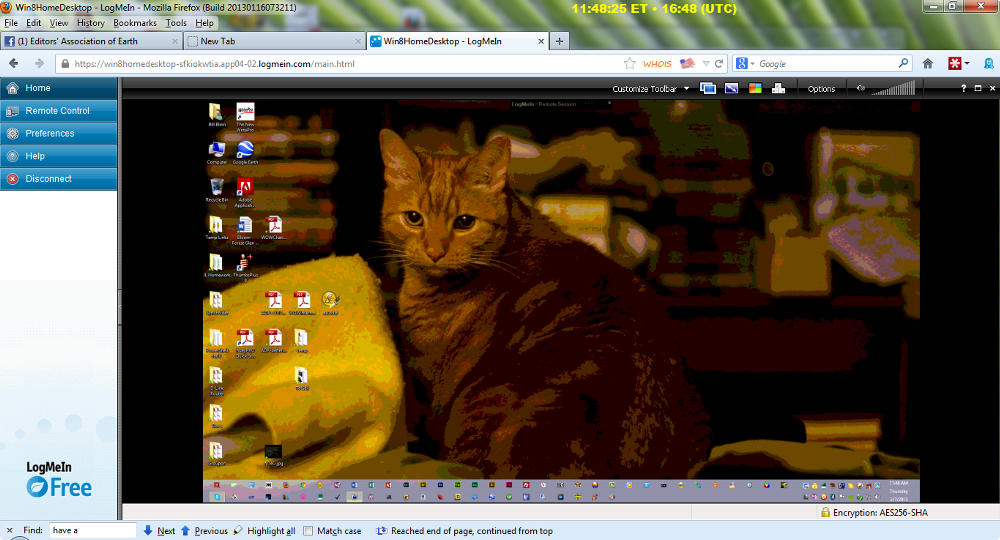Click Disconnect to end the remote session

pos(59,179)
